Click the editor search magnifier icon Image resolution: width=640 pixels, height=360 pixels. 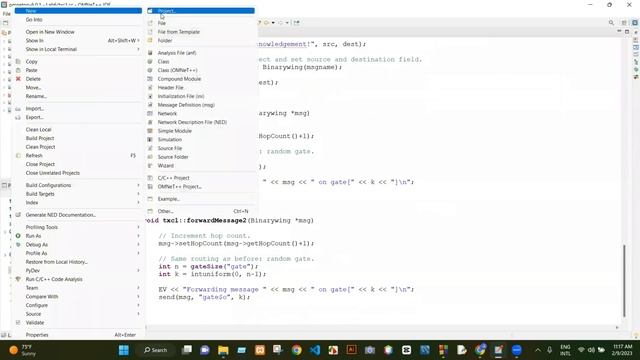click(x=611, y=23)
